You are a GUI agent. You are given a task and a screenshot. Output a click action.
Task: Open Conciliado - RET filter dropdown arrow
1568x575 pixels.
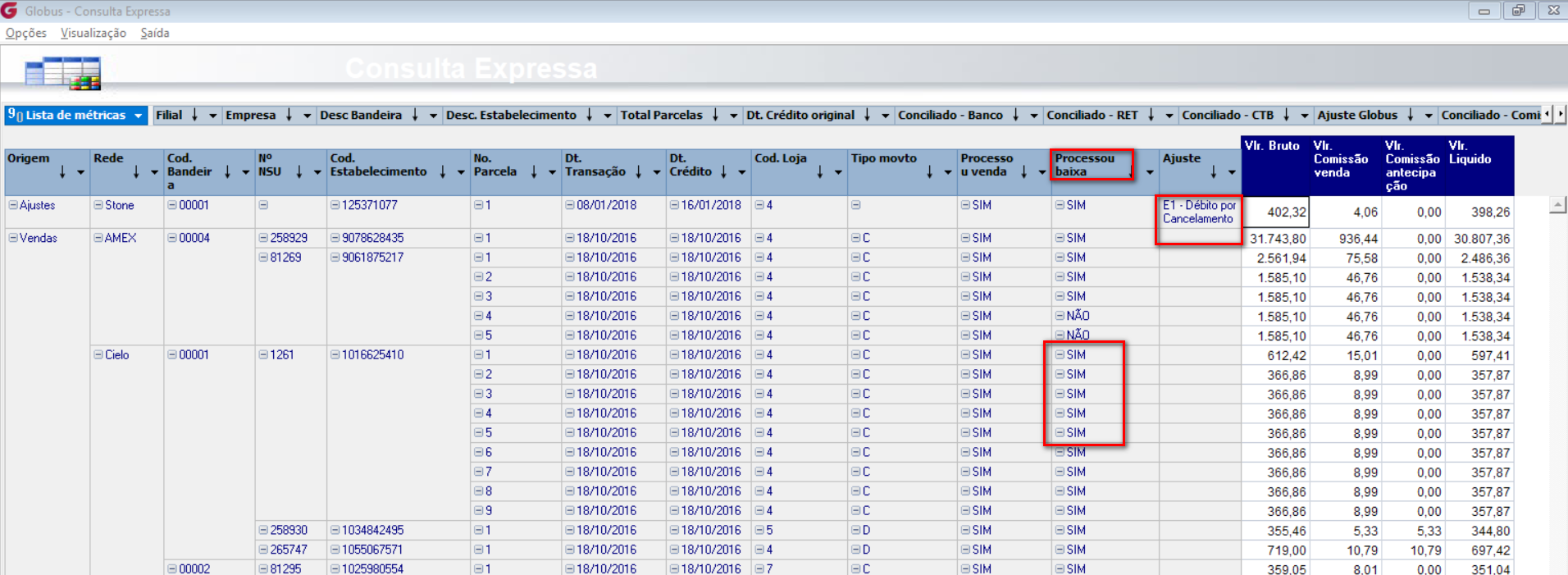[x=1169, y=116]
